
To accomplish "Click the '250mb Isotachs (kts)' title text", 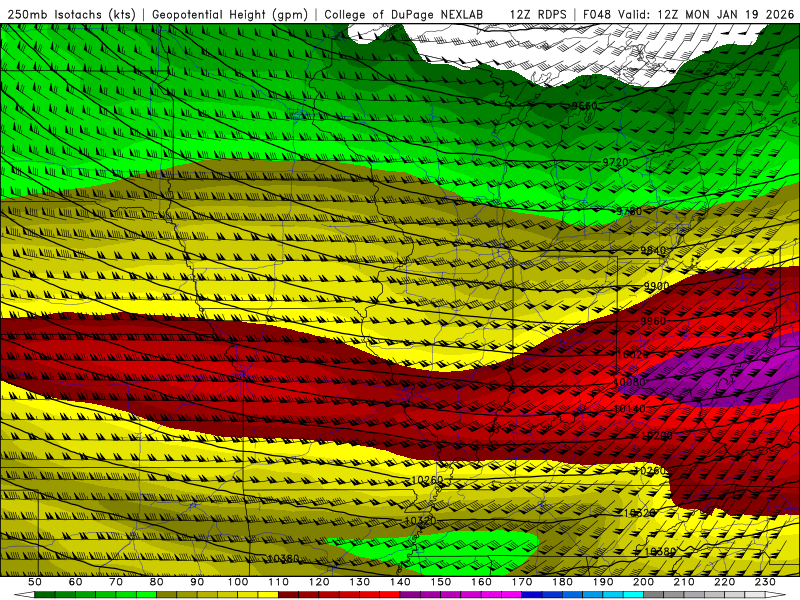I will point(72,14).
